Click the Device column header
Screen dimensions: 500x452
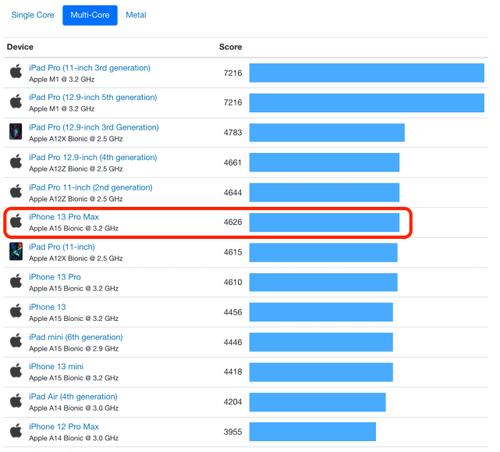coord(20,47)
